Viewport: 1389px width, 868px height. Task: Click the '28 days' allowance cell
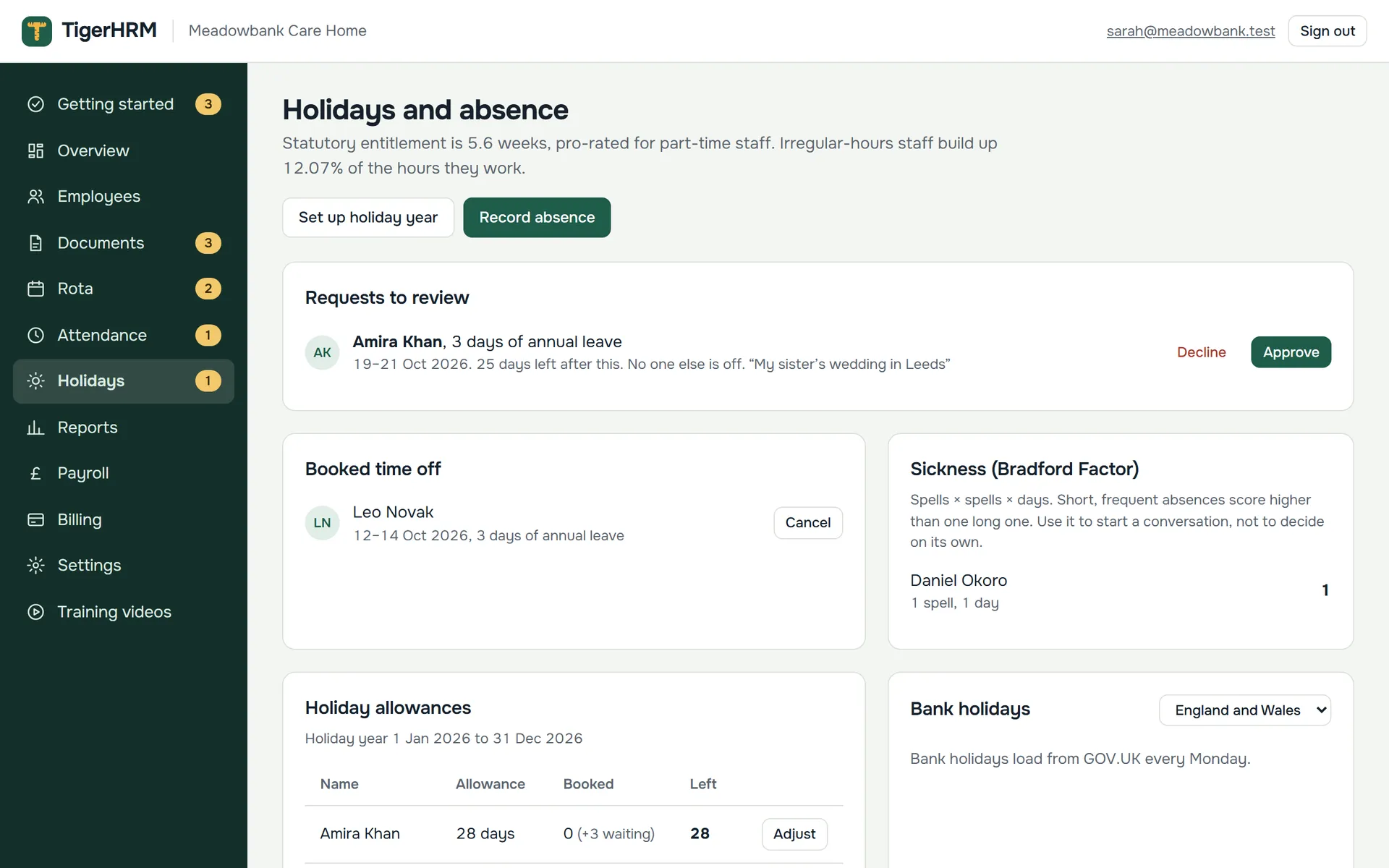(x=485, y=834)
